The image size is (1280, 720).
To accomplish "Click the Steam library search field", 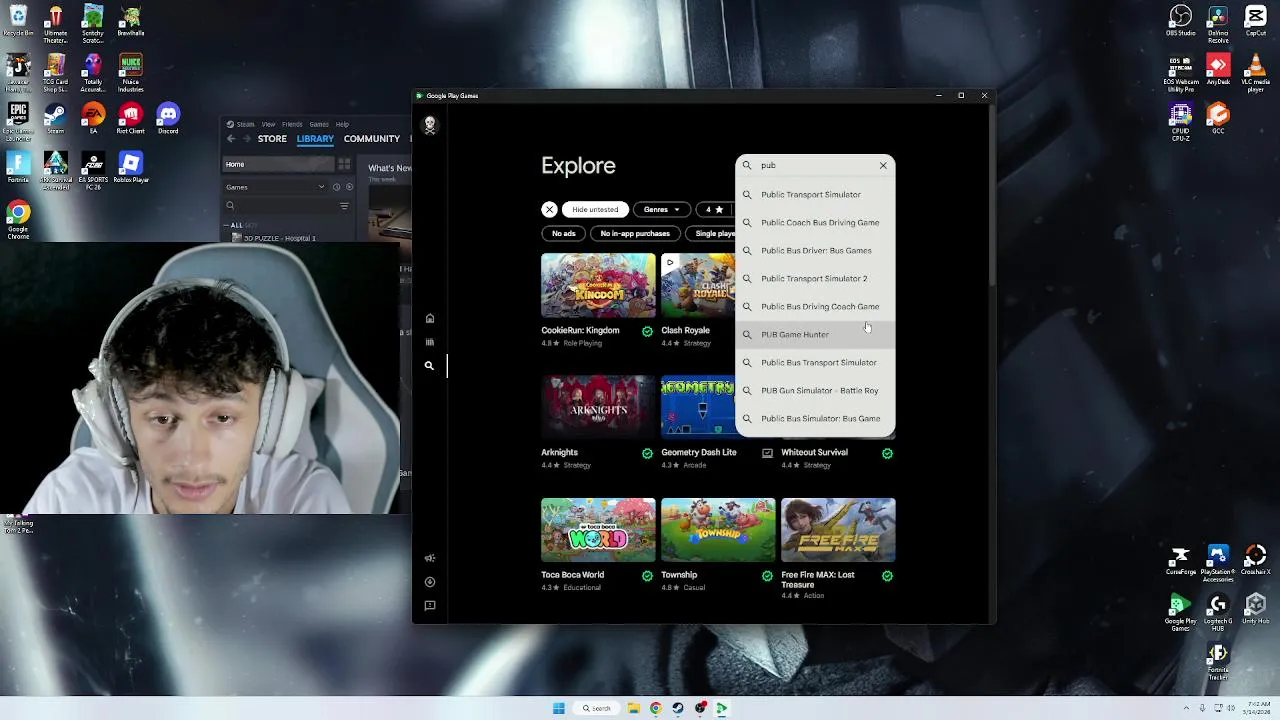I will tap(281, 206).
